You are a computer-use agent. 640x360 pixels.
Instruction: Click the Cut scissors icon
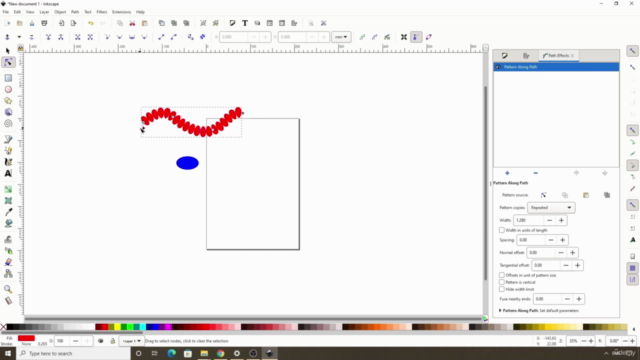point(132,23)
